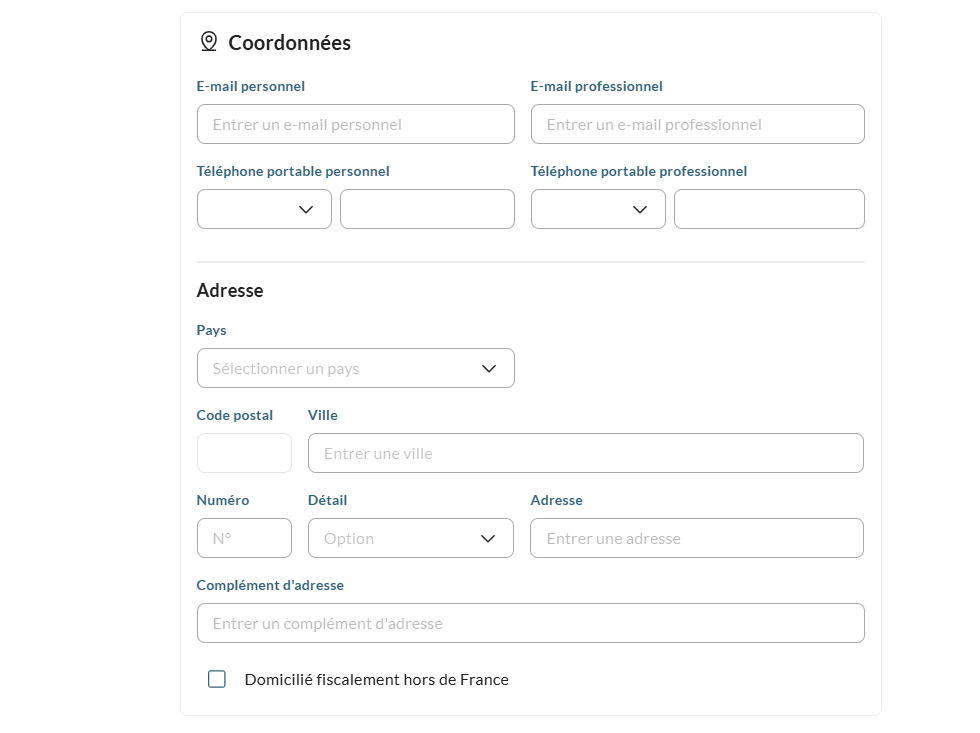
Task: Click the professional mobile phone number field
Action: click(769, 209)
